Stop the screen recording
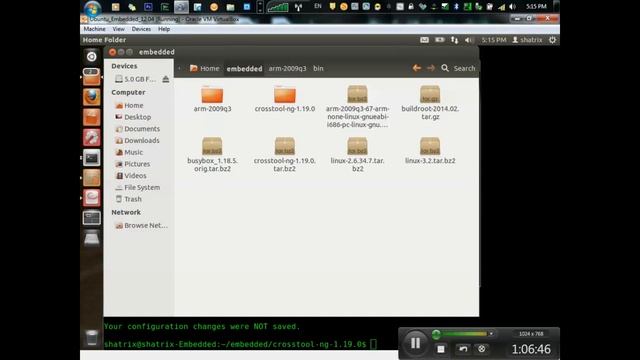 pyautogui.click(x=441, y=349)
